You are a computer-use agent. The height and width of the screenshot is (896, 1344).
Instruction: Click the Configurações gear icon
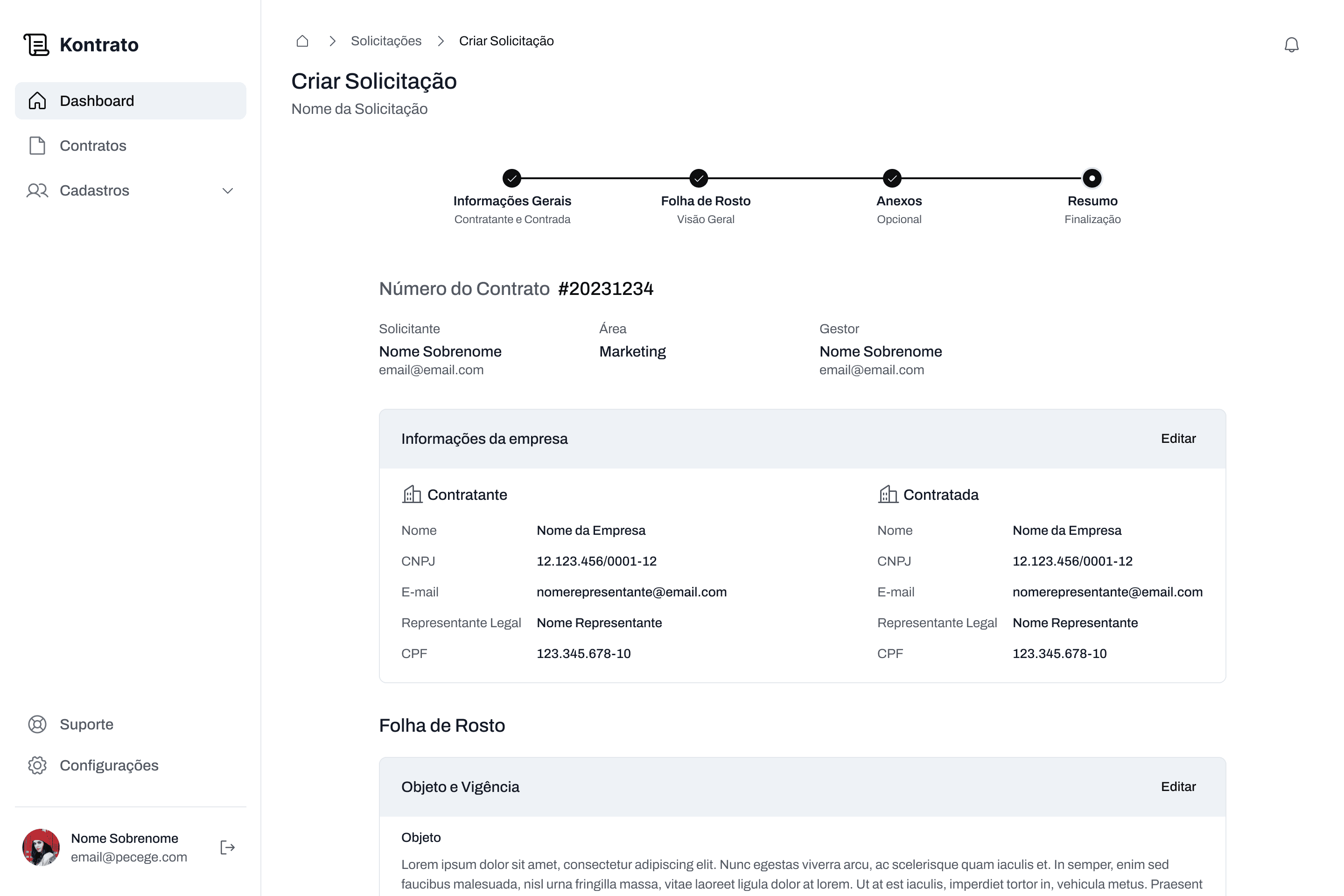tap(37, 765)
